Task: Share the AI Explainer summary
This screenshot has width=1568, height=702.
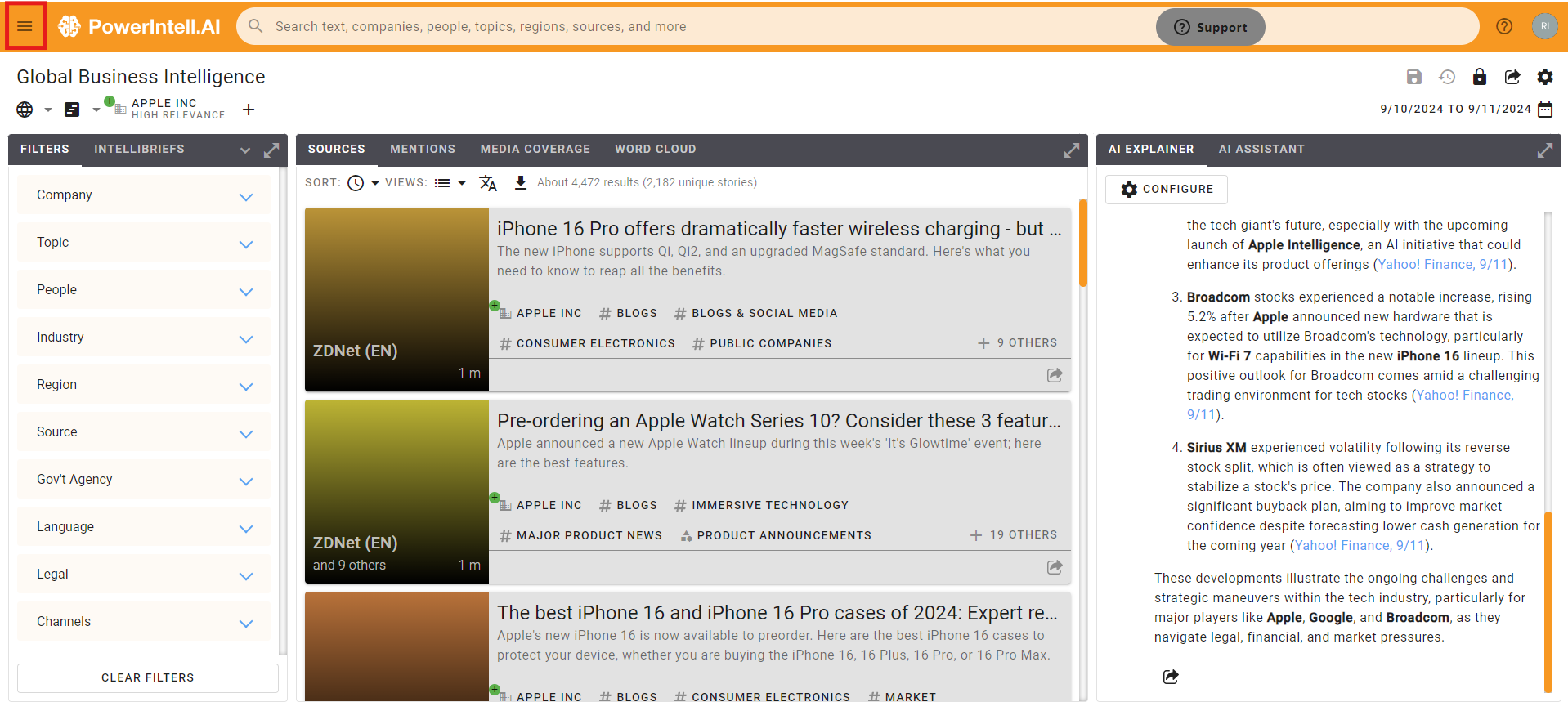Action: pos(1171,677)
